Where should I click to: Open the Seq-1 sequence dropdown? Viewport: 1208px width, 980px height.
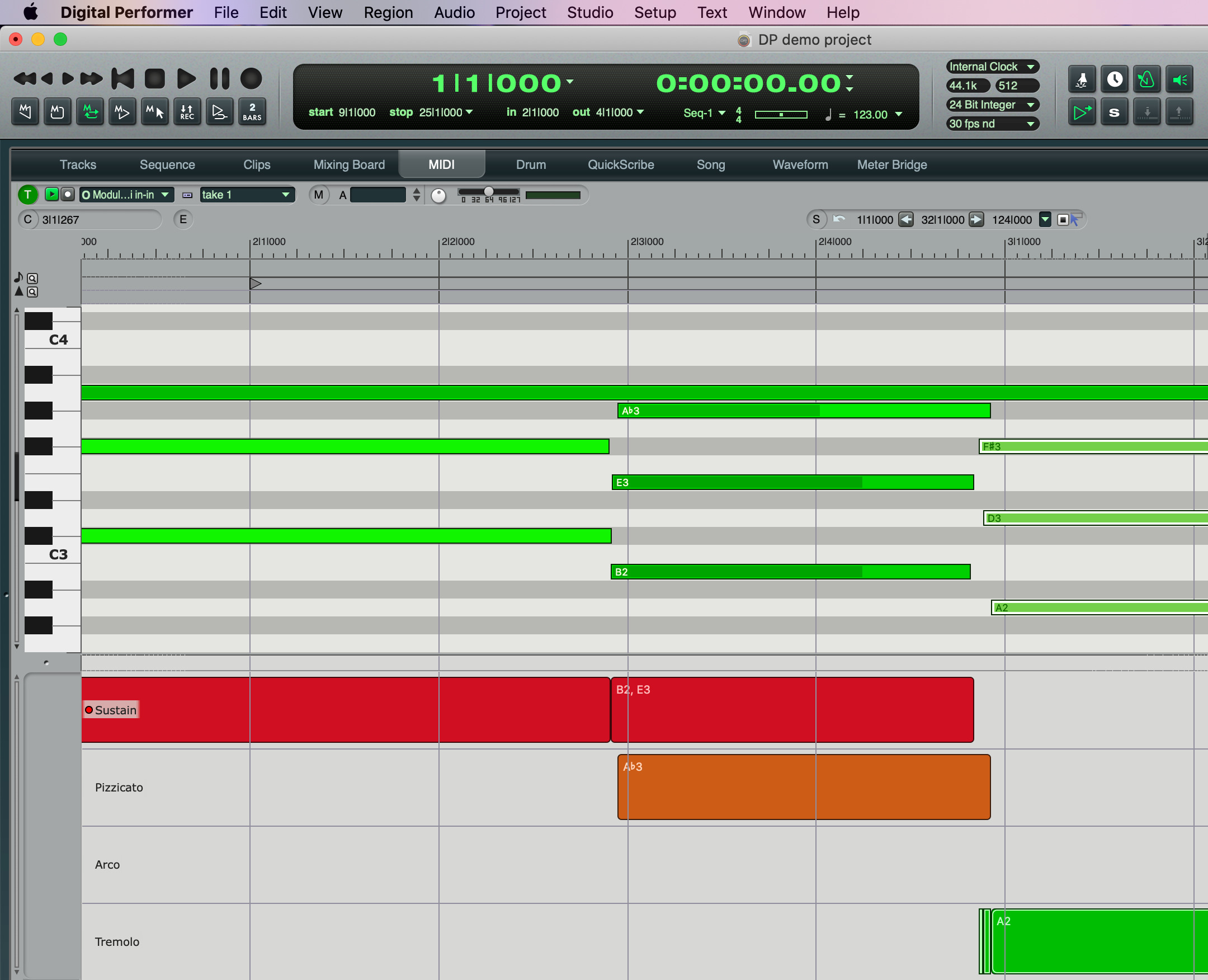(x=705, y=113)
